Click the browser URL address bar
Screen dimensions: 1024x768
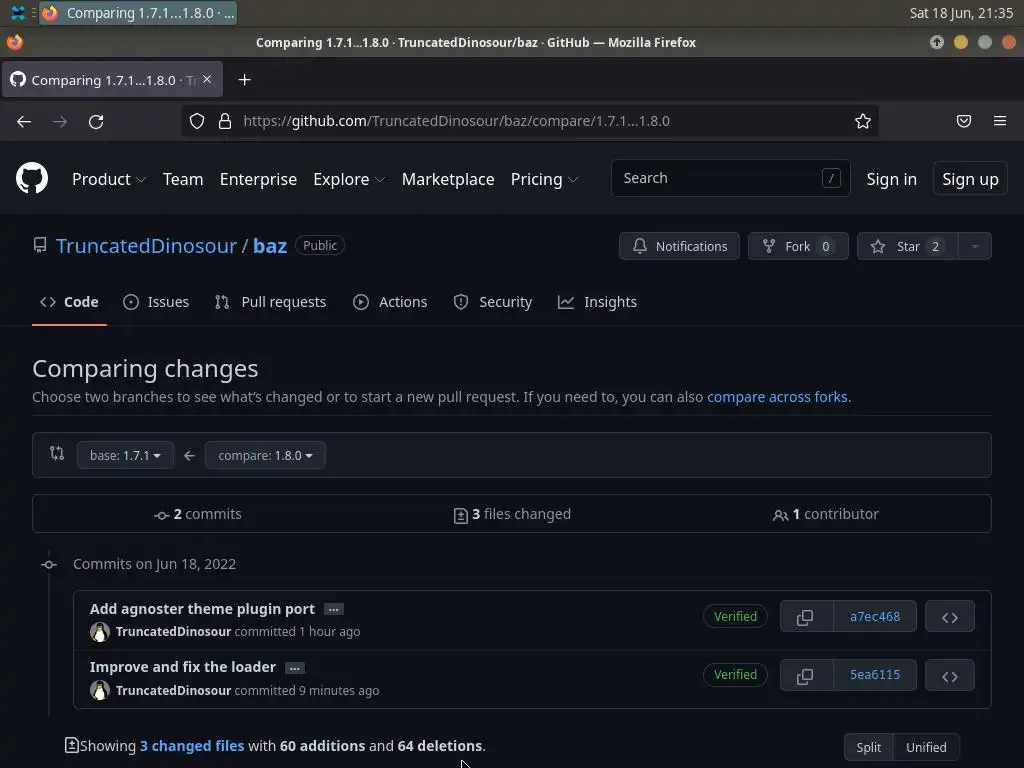coord(529,121)
